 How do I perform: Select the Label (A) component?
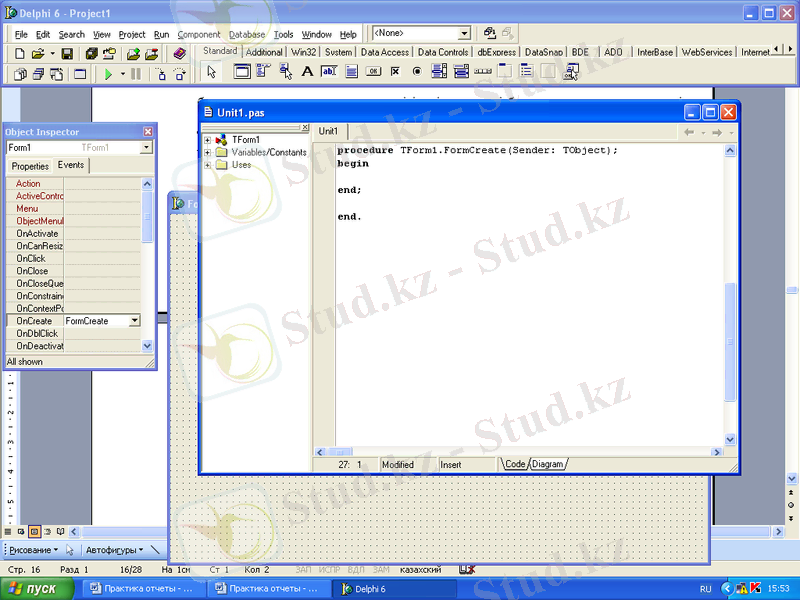[x=307, y=71]
